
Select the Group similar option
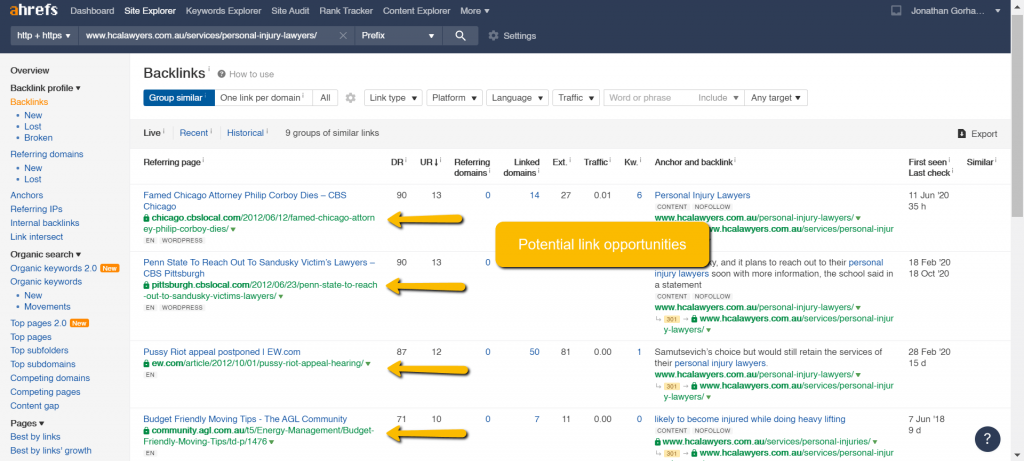177,98
